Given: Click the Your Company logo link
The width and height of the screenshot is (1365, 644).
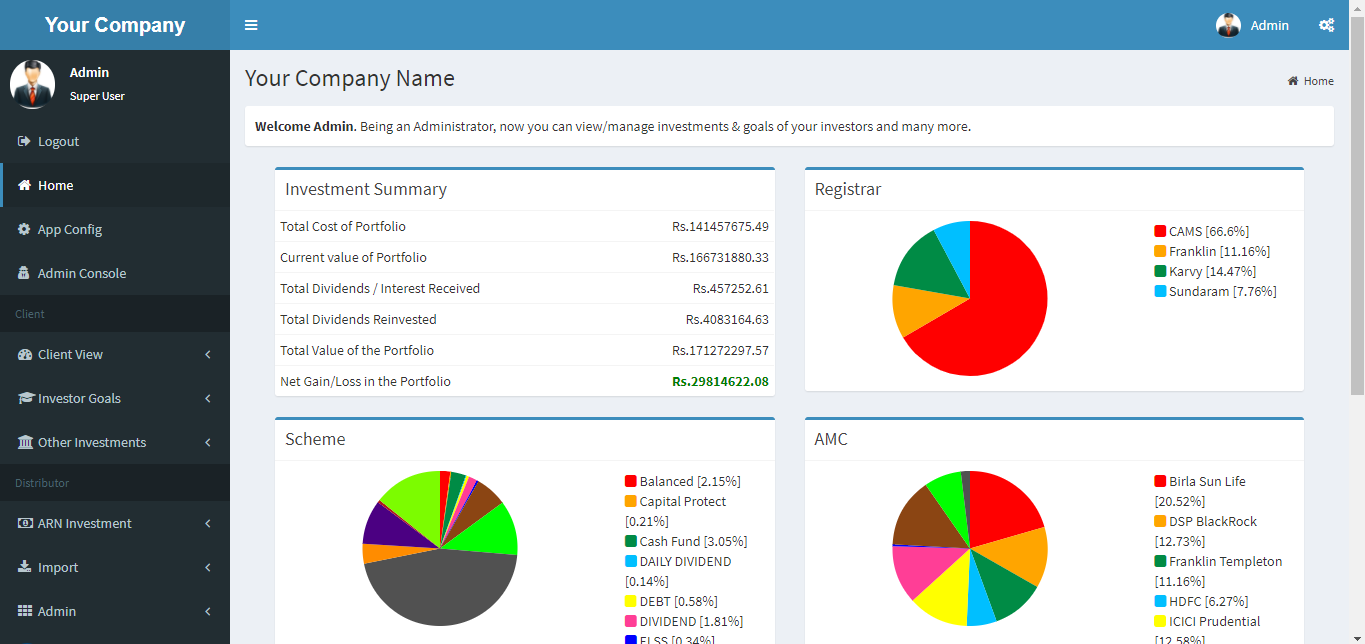Looking at the screenshot, I should [x=115, y=25].
